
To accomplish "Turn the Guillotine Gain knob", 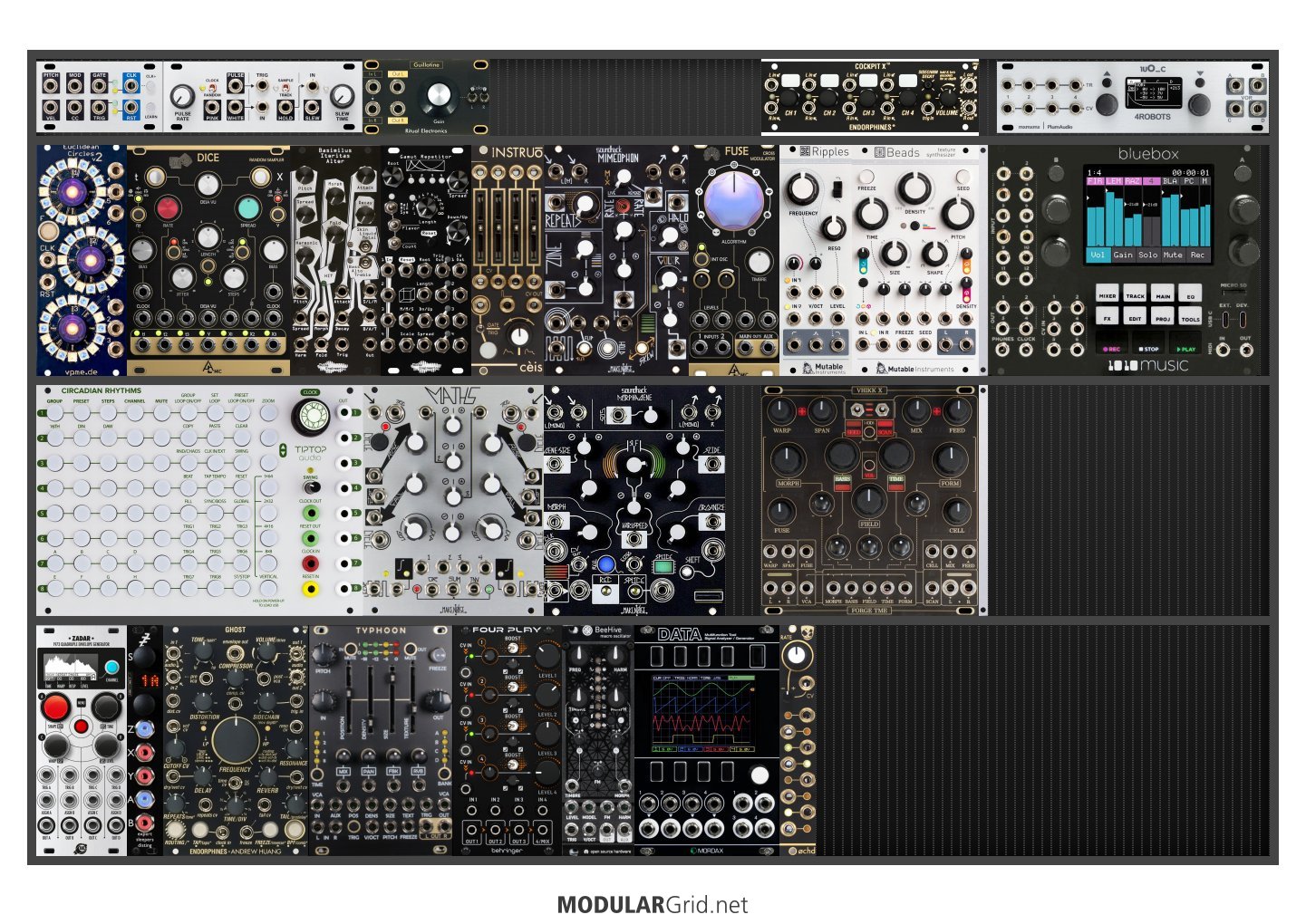I will point(438,97).
